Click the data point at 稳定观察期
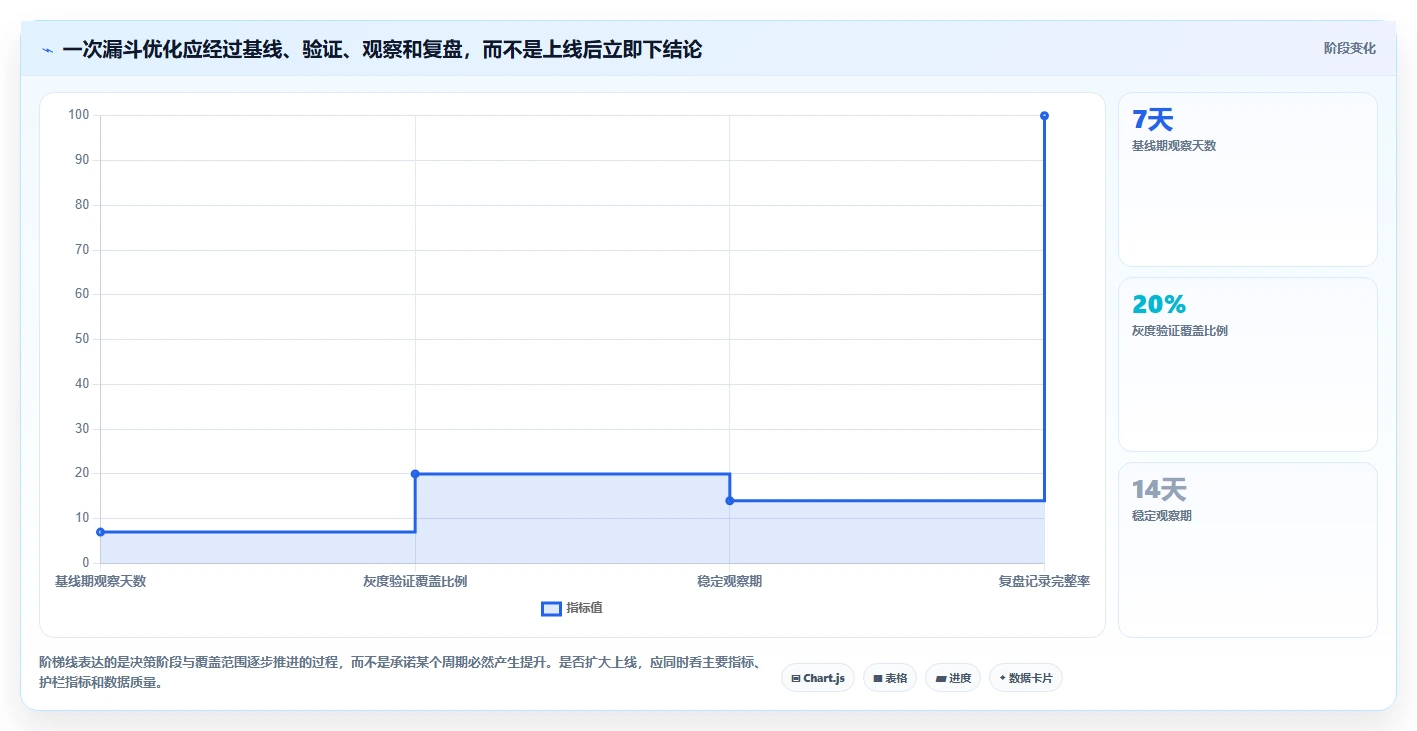The height and width of the screenshot is (731, 1417). (x=729, y=500)
